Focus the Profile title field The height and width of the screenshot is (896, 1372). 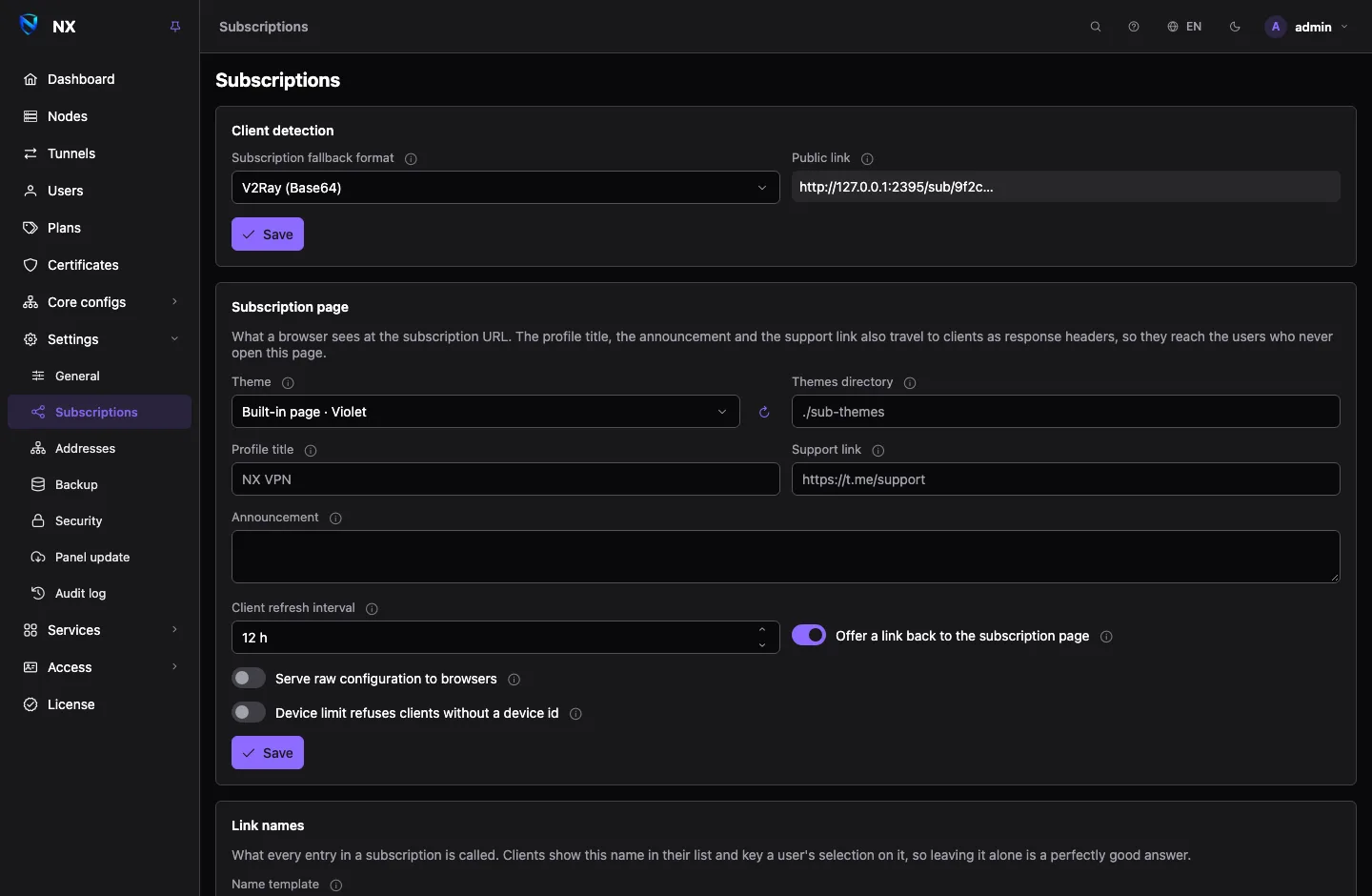click(x=506, y=479)
